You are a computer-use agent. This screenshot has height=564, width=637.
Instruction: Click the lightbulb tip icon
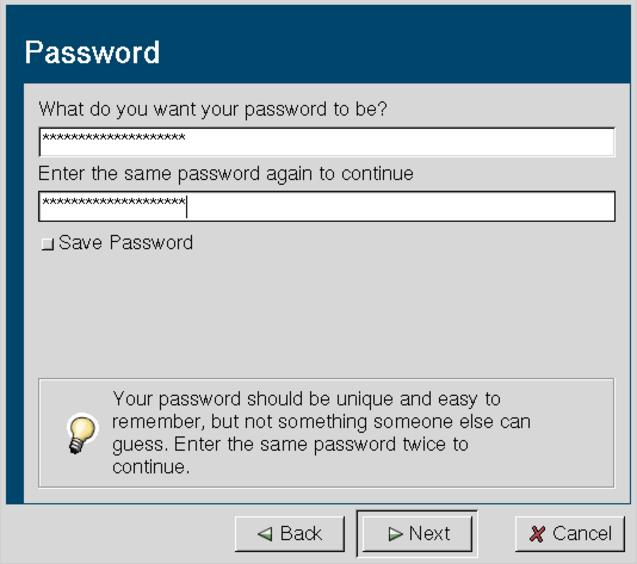[82, 433]
